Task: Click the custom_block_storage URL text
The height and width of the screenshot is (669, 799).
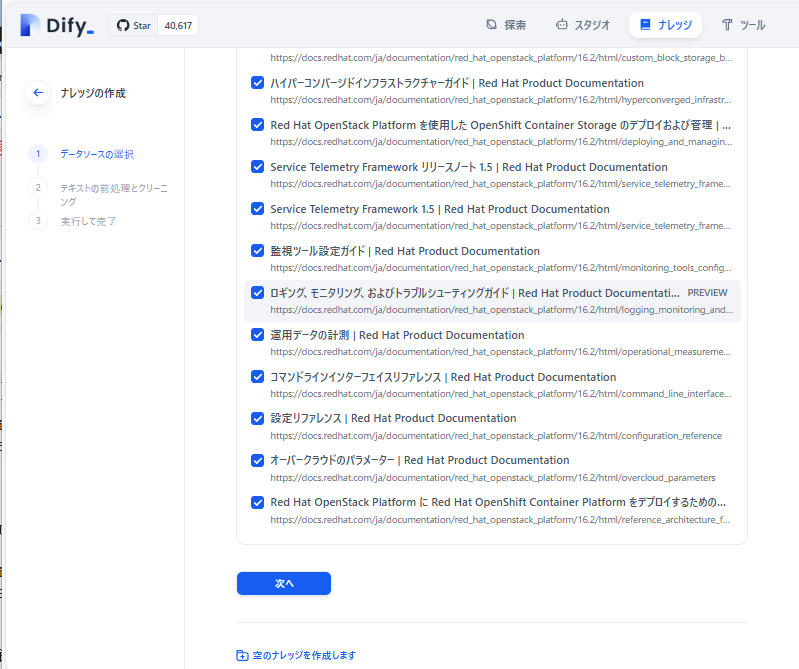Action: [501, 58]
